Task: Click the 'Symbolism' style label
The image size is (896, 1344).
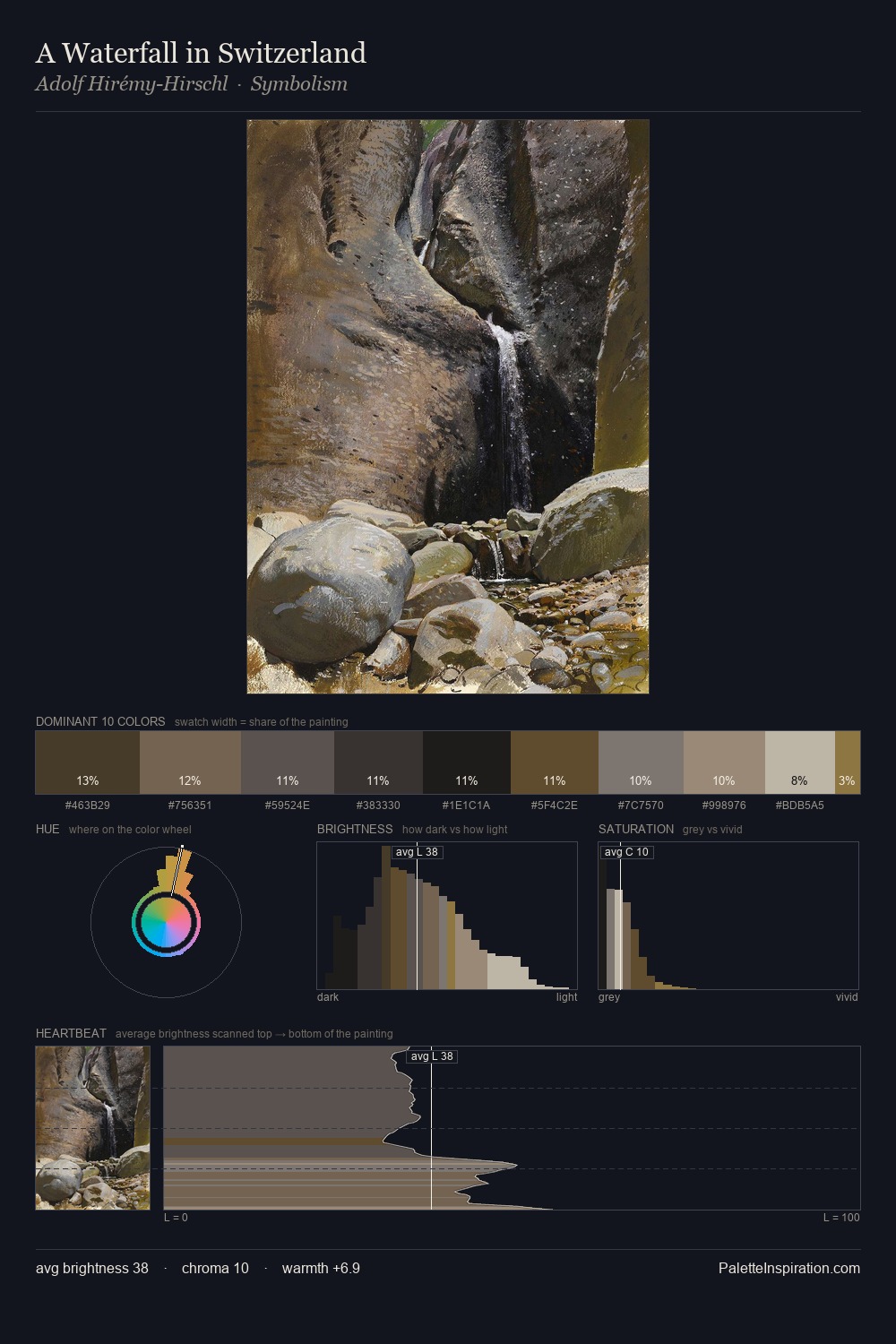Action: pos(299,84)
